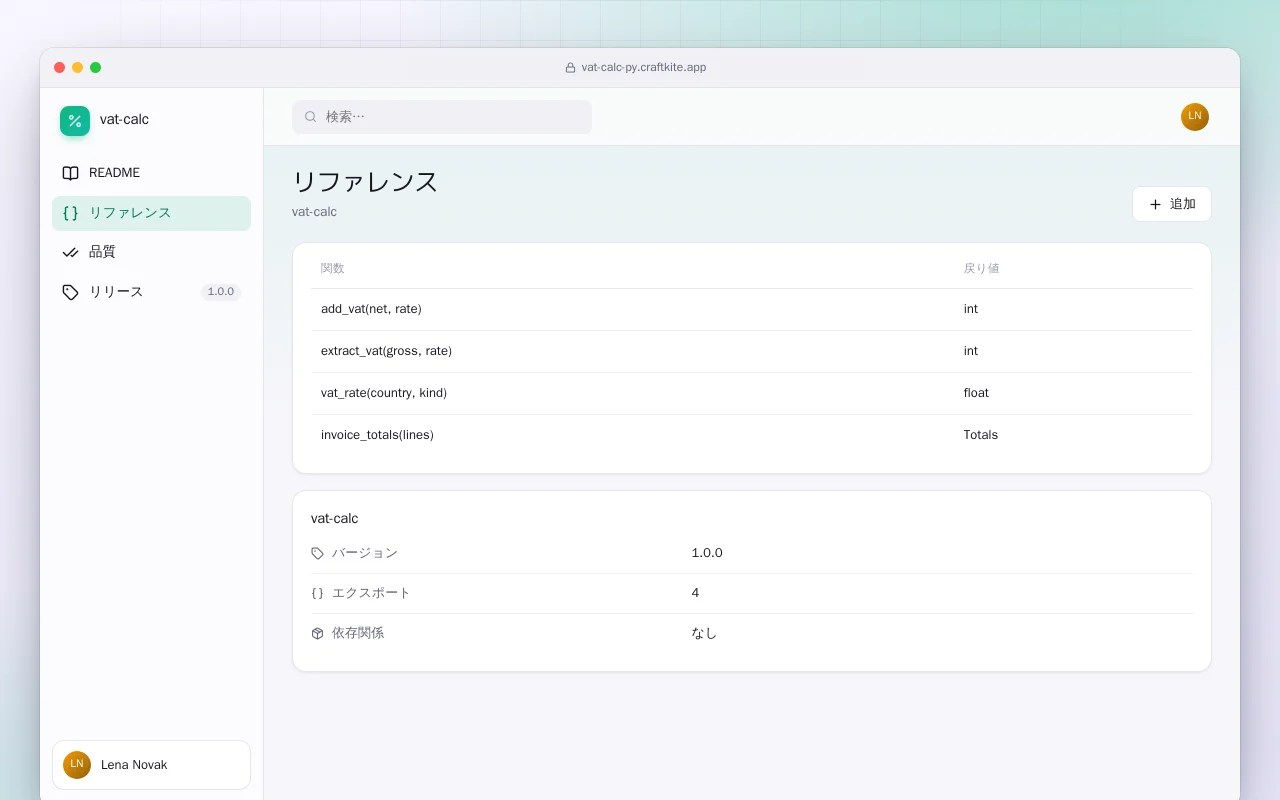Click the lock icon in address bar
This screenshot has width=1280, height=800.
pos(570,68)
